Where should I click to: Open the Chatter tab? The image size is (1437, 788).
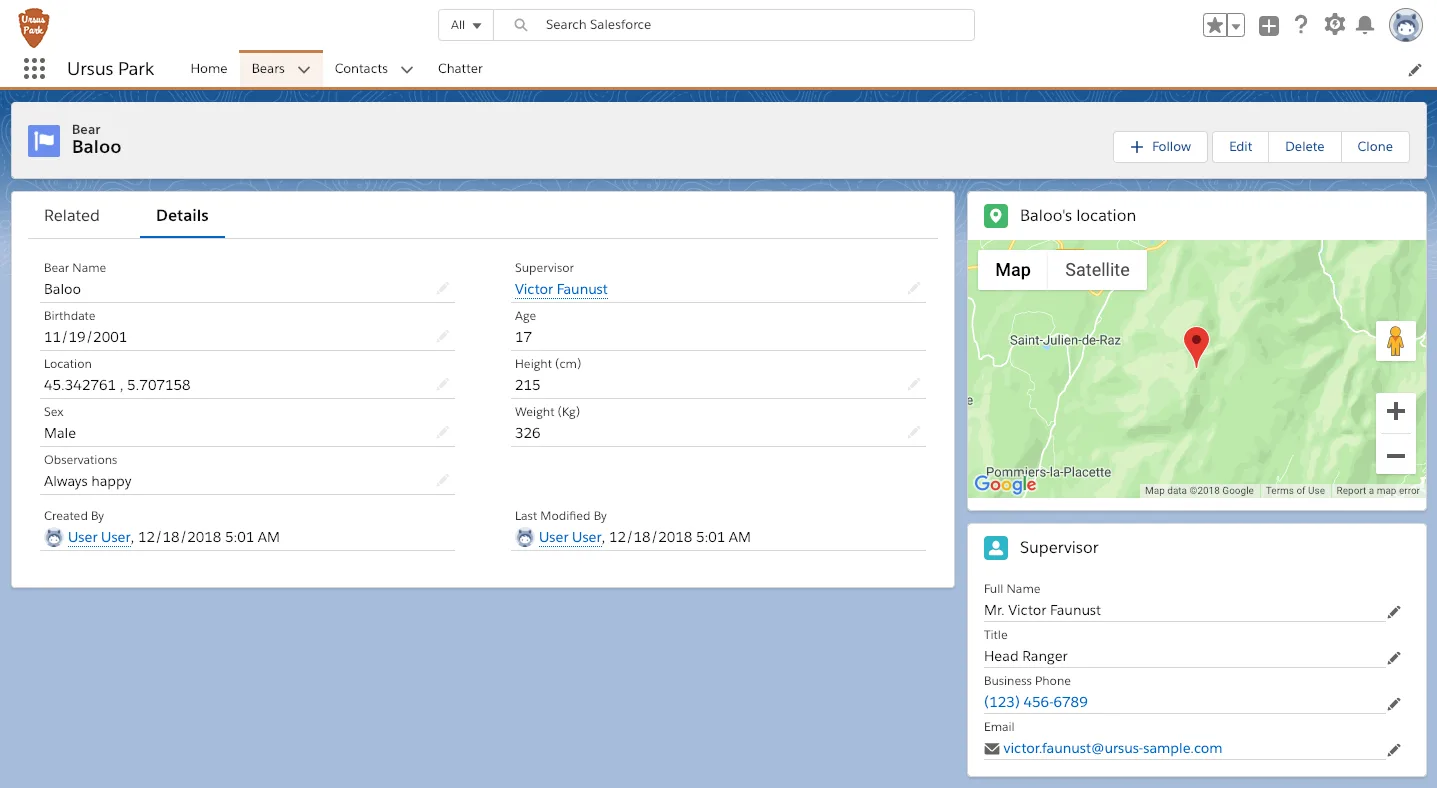tap(460, 69)
